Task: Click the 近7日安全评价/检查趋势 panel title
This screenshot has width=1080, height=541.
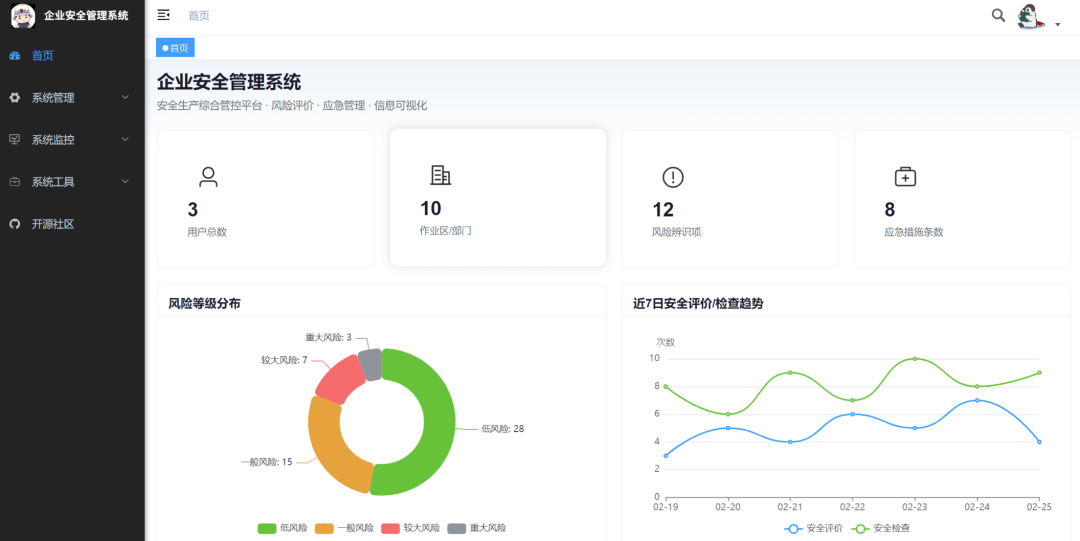Action: click(x=698, y=303)
